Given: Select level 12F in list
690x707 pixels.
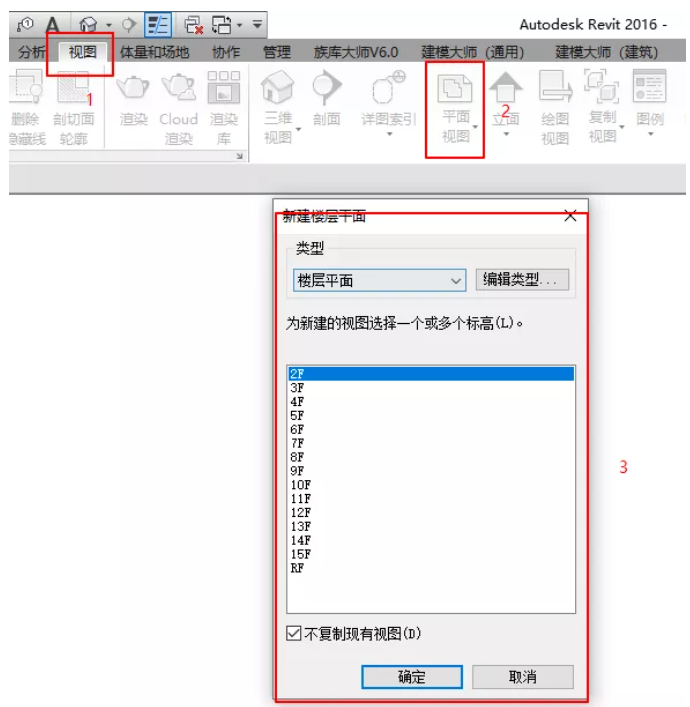Looking at the screenshot, I should point(431,513).
